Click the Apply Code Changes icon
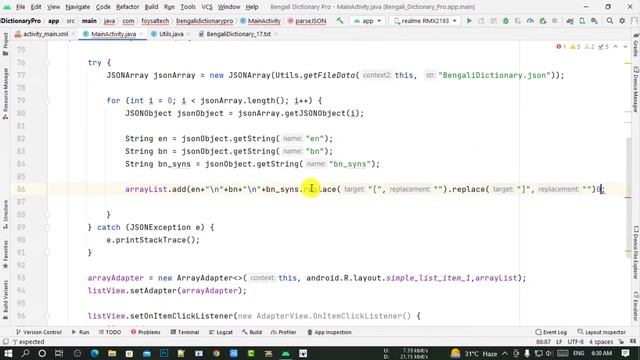 point(493,20)
